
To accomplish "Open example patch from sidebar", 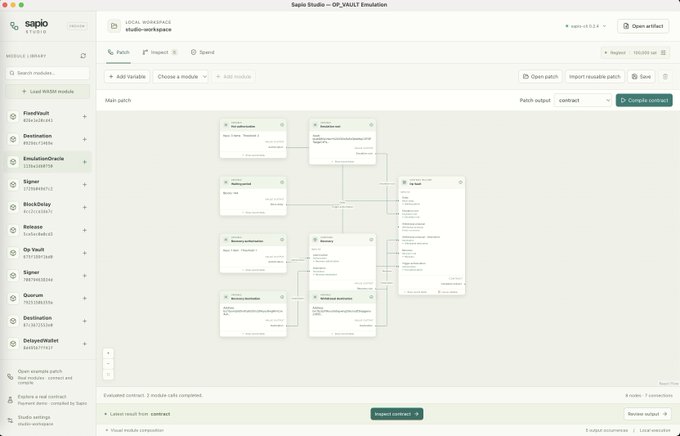I will (x=46, y=377).
